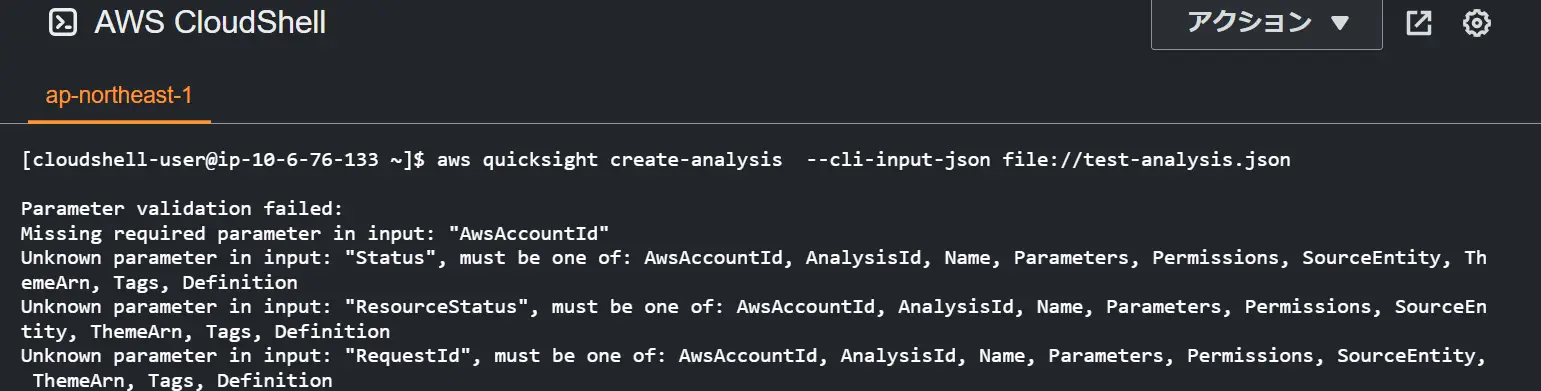This screenshot has width=1541, height=391.
Task: Click the Parameter validation failed line
Action: click(181, 209)
